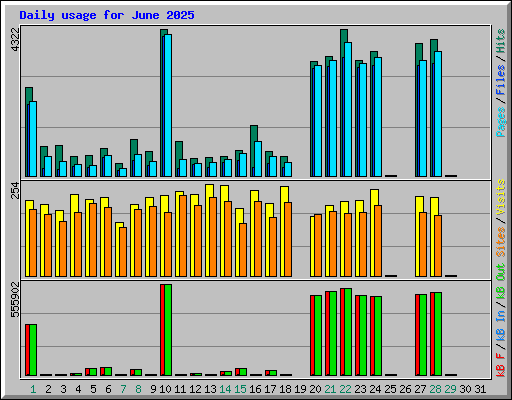The height and width of the screenshot is (400, 512).
Task: Click the day 1 green kB out bar
Action: pyautogui.click(x=33, y=350)
